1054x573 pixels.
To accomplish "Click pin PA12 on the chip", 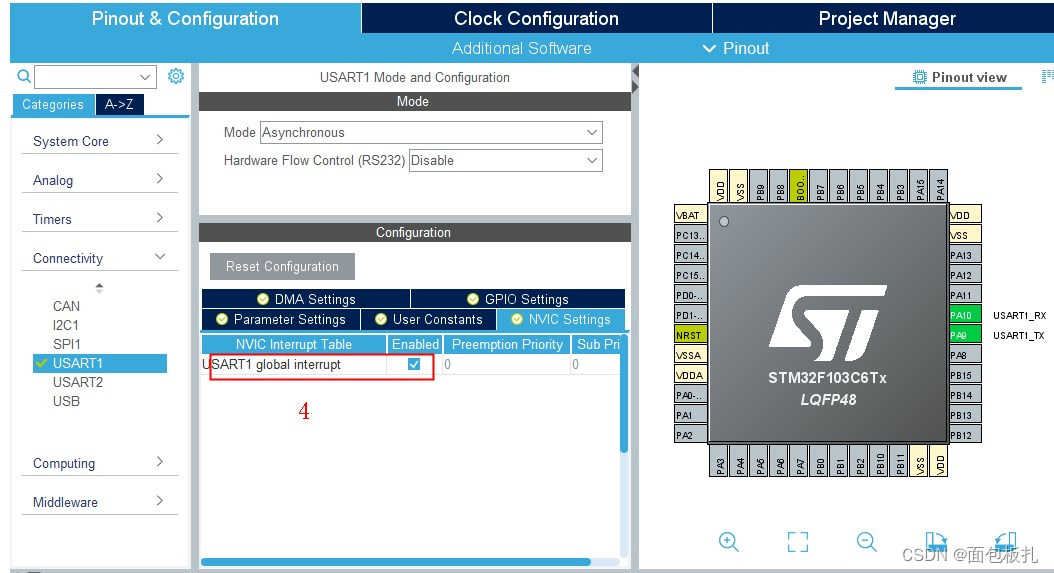I will point(965,275).
